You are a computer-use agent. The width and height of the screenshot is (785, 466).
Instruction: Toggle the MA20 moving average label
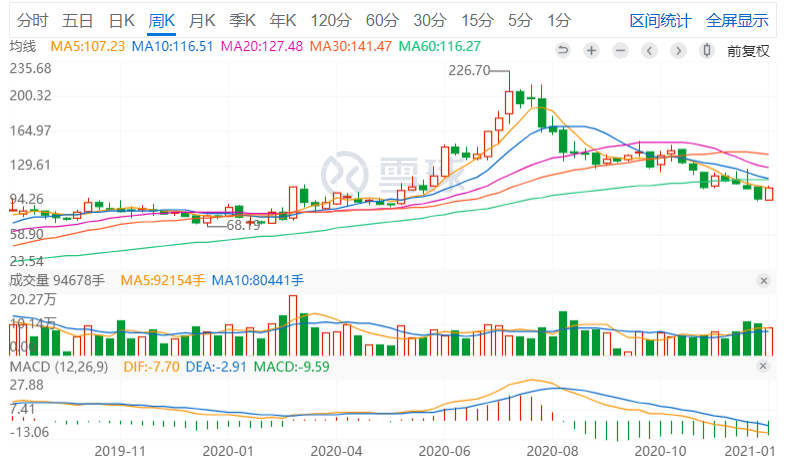coord(262,47)
